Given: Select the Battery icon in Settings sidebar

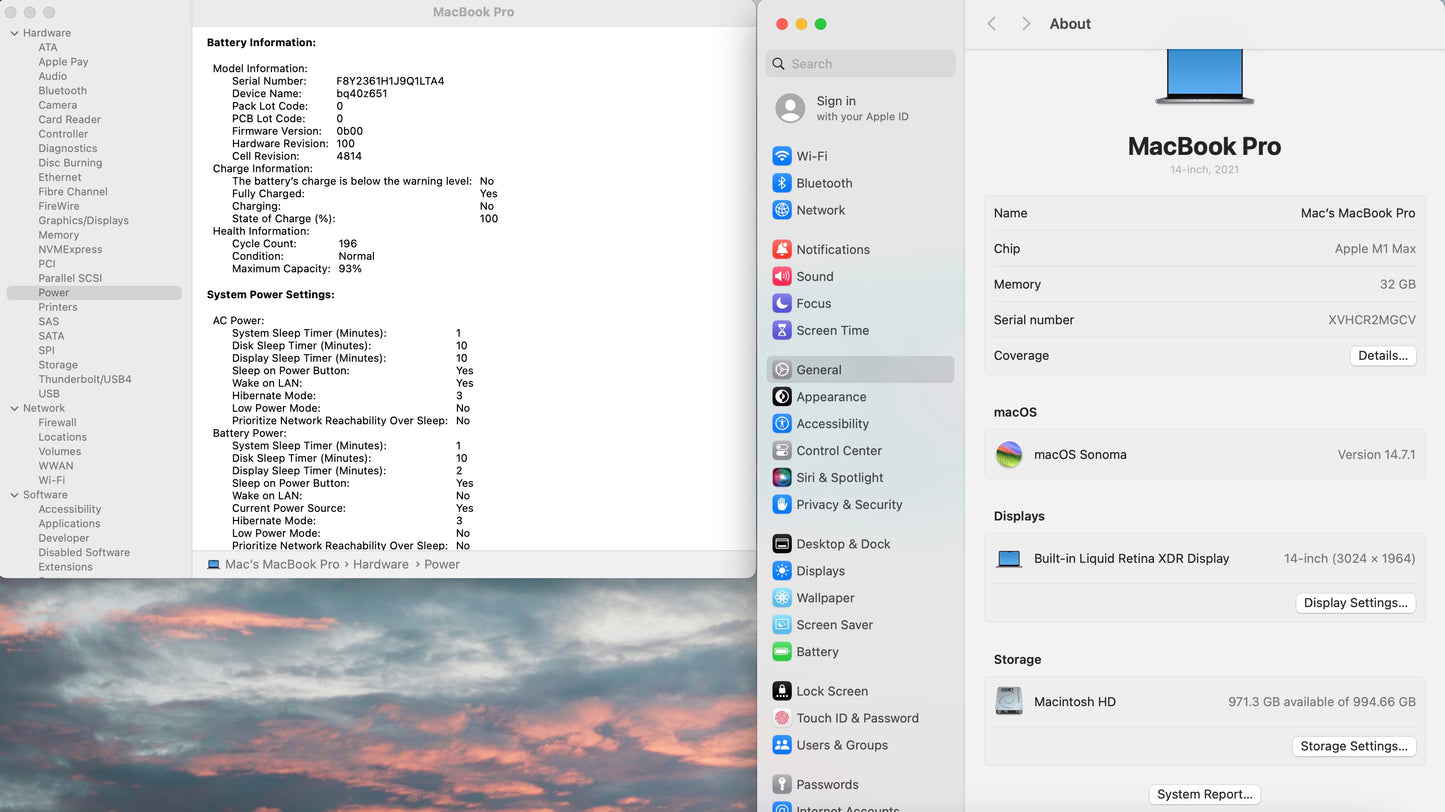Looking at the screenshot, I should (782, 652).
